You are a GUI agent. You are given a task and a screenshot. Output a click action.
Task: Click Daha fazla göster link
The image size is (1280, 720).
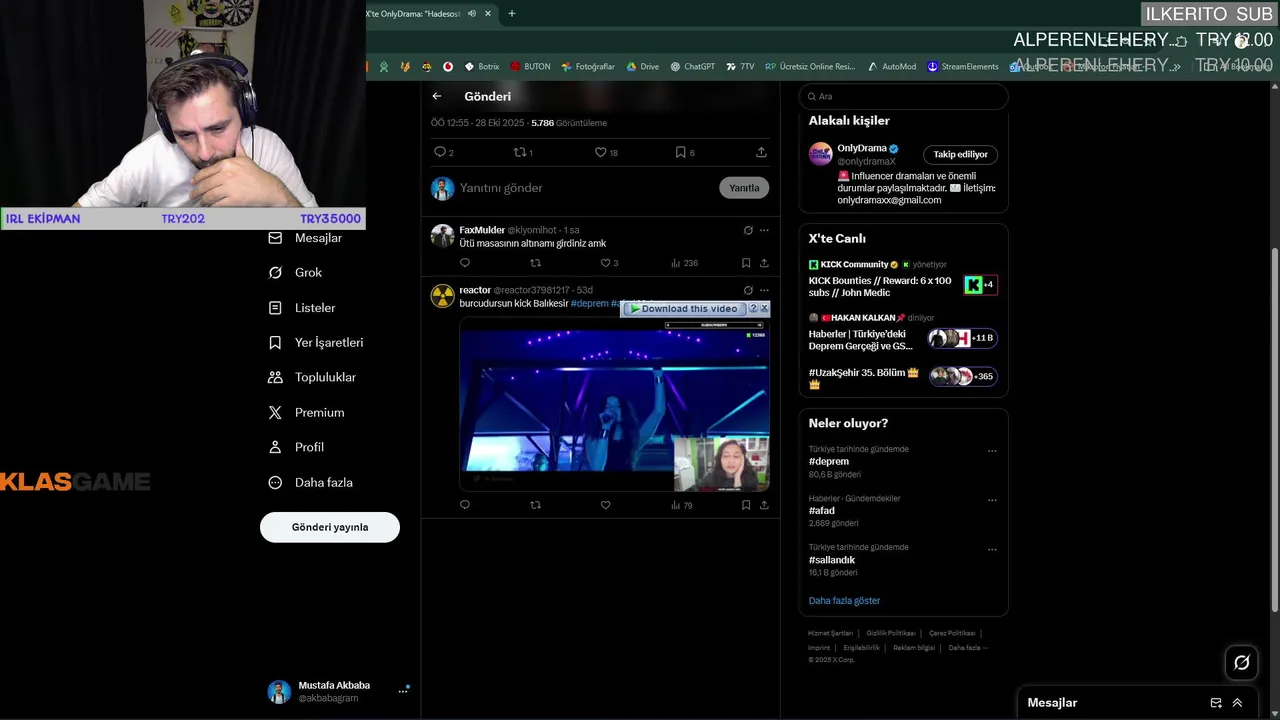pos(844,600)
